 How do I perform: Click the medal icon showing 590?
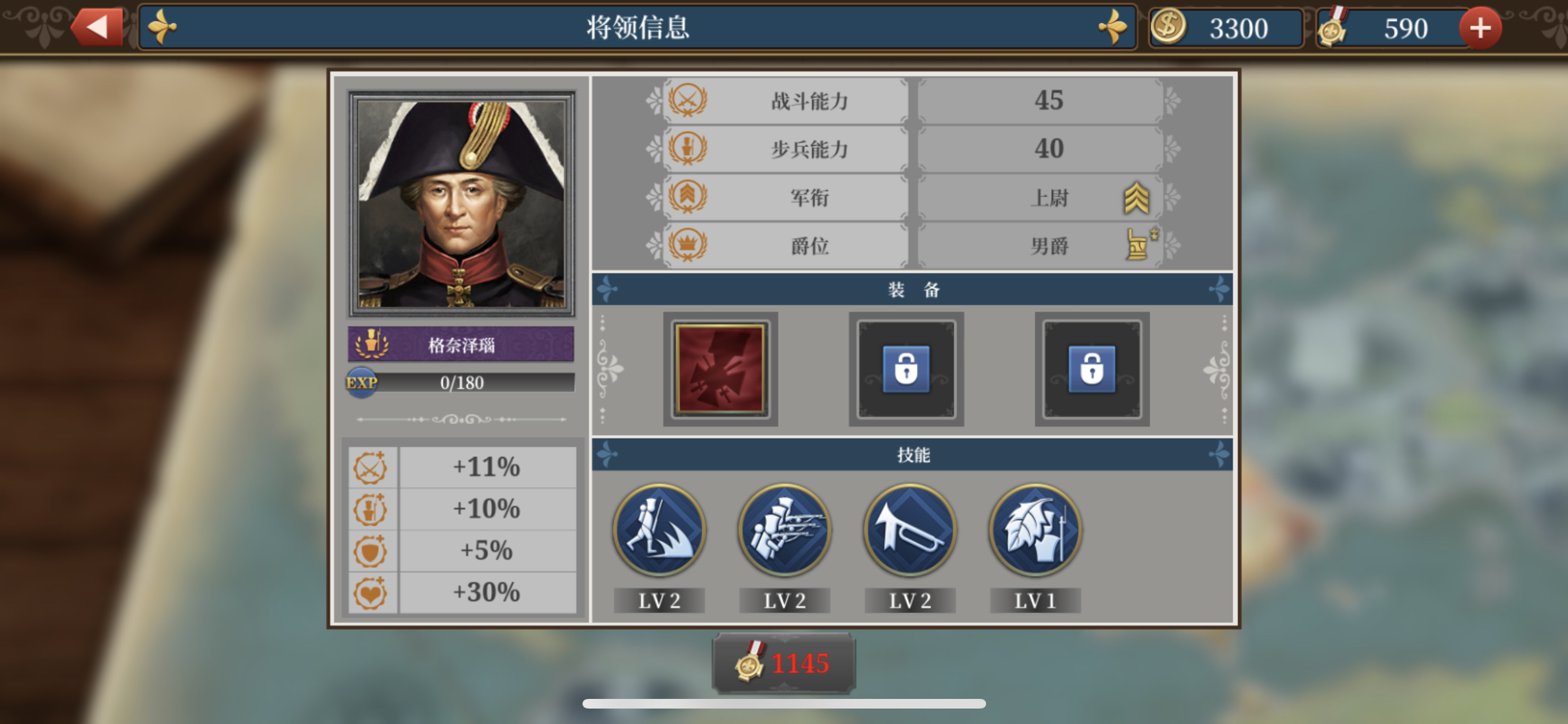1332,27
